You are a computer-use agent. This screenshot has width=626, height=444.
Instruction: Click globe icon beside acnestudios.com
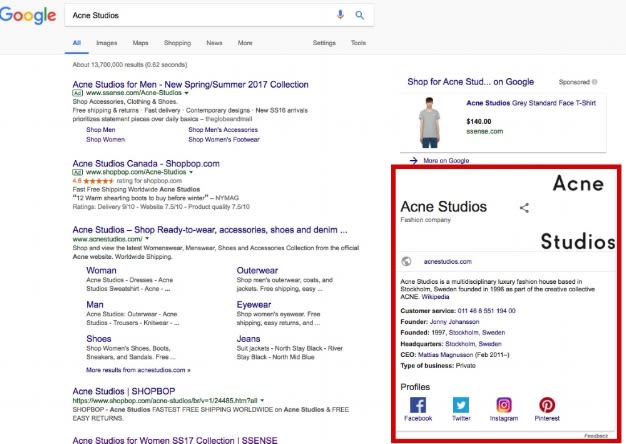(406, 262)
